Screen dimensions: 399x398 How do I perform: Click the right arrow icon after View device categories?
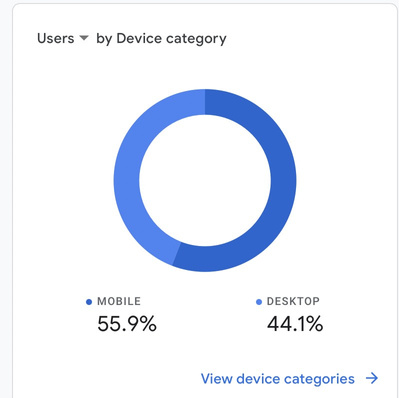372,378
